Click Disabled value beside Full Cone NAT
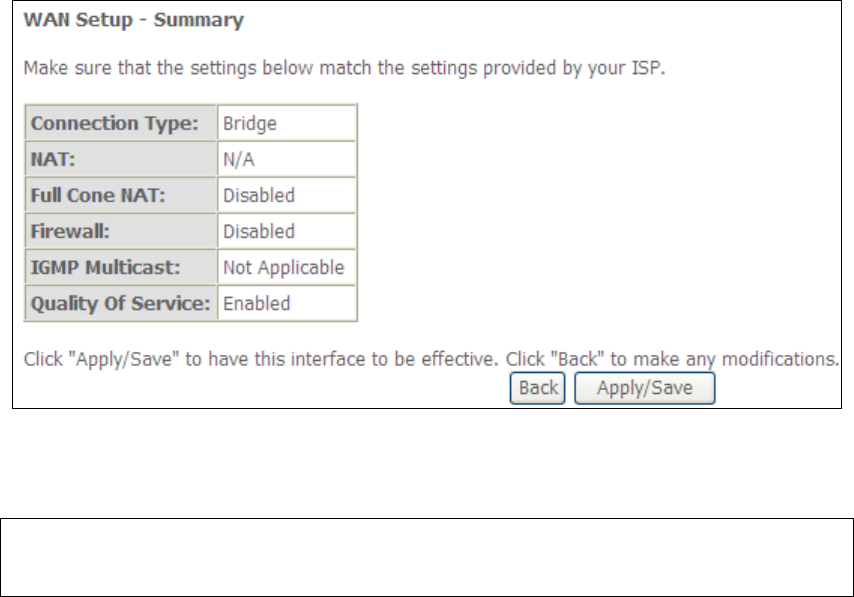The width and height of the screenshot is (854, 597). coord(286,196)
